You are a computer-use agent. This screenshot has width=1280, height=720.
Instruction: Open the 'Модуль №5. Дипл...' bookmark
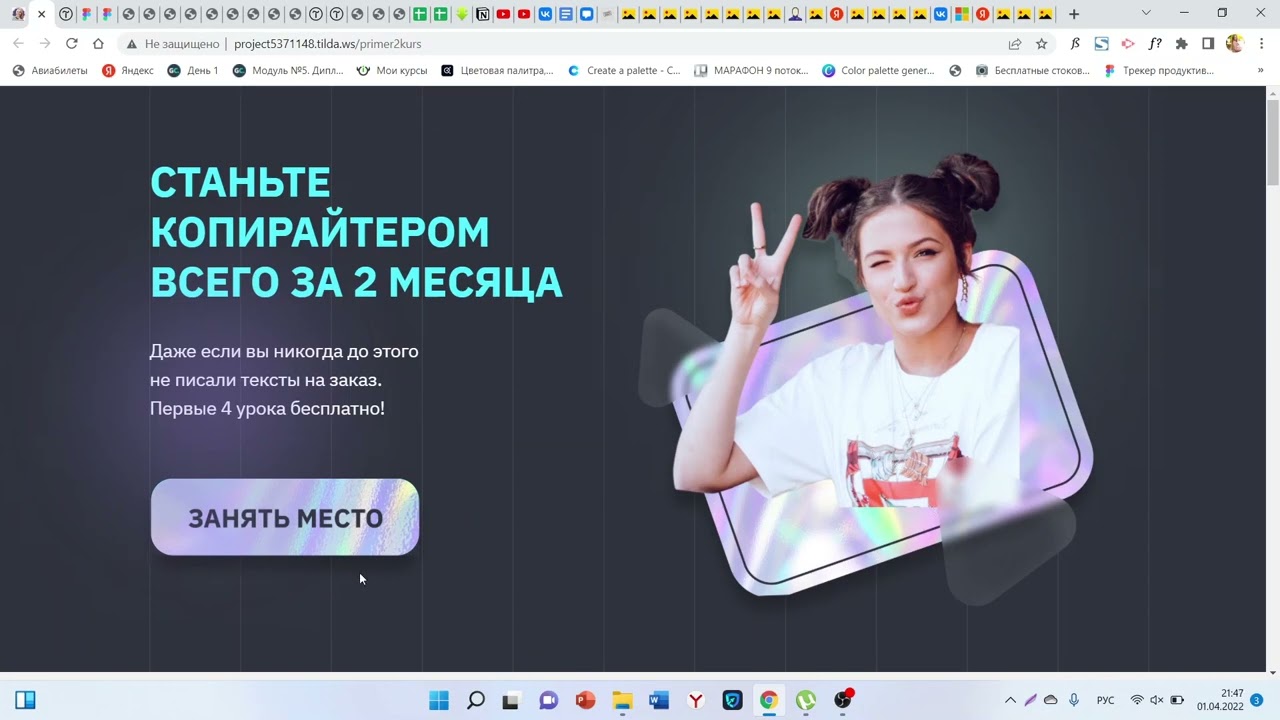point(288,71)
